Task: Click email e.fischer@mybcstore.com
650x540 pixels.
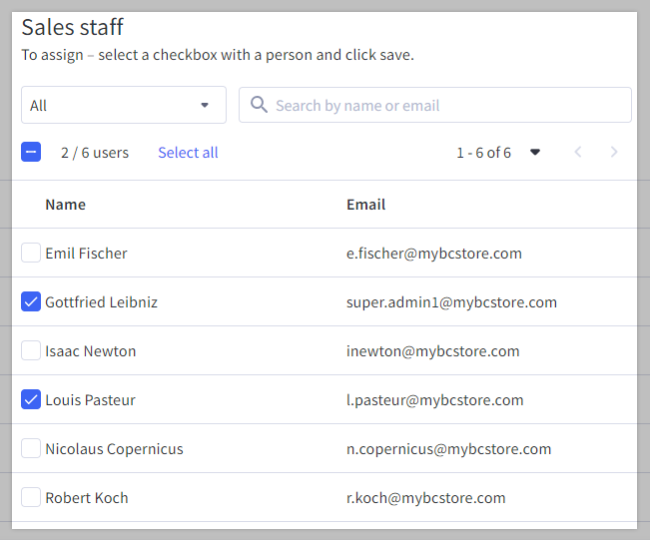Action: click(x=434, y=253)
